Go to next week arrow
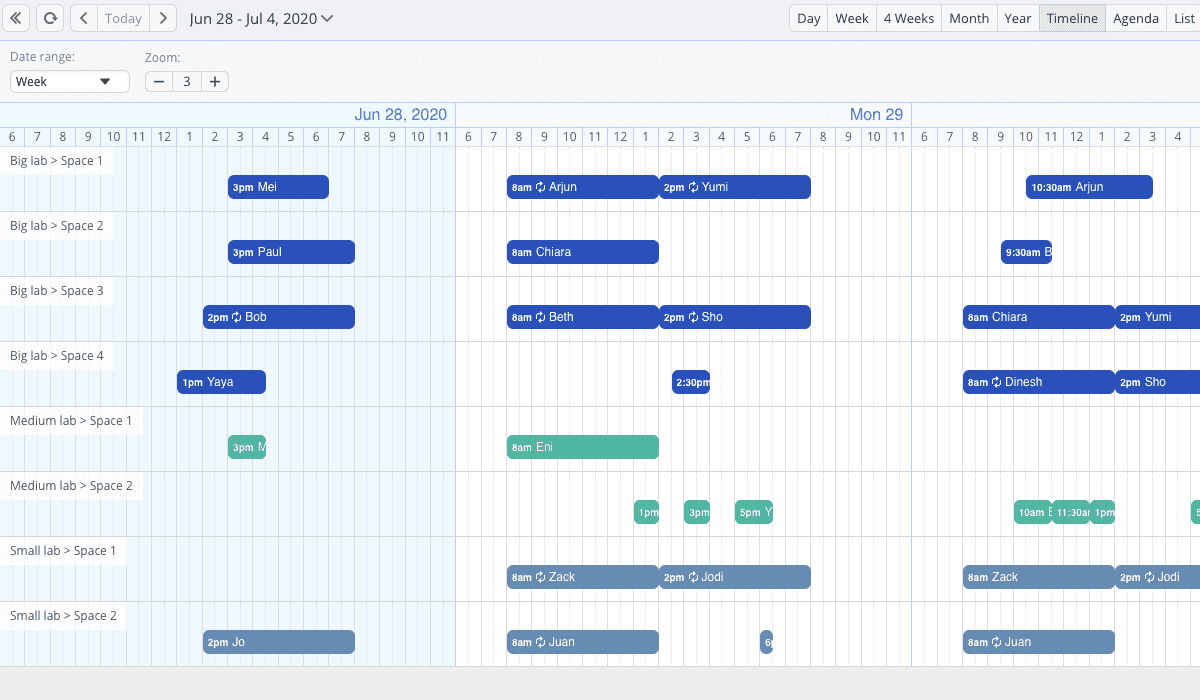This screenshot has height=700, width=1200. (163, 18)
